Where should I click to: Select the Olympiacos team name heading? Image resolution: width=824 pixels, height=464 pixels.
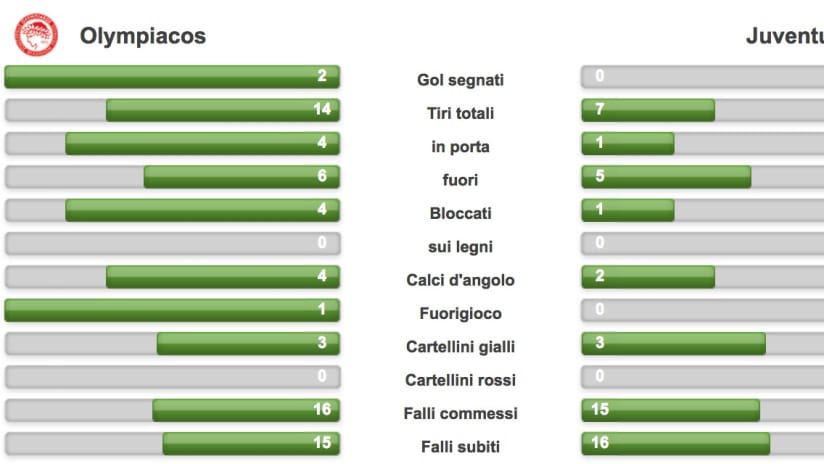(x=143, y=36)
